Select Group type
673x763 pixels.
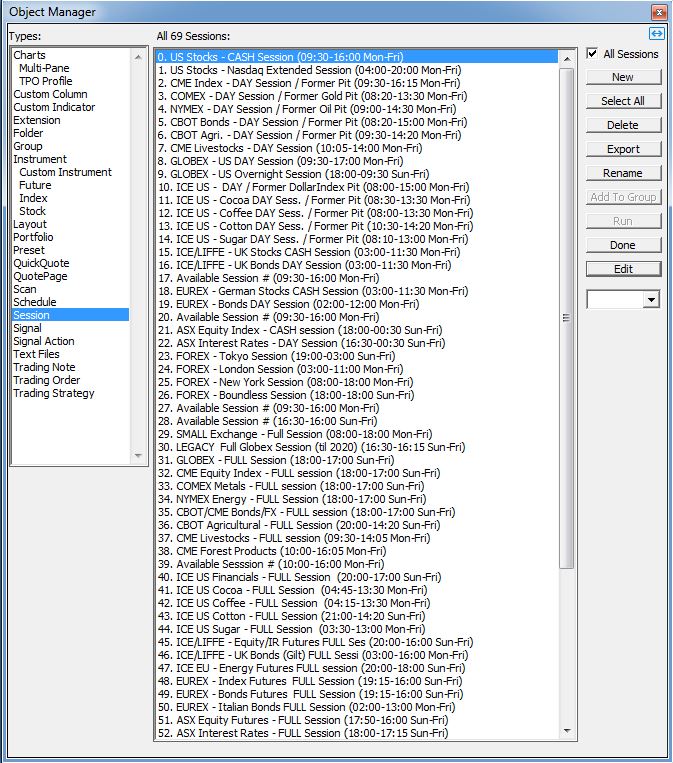coord(27,146)
